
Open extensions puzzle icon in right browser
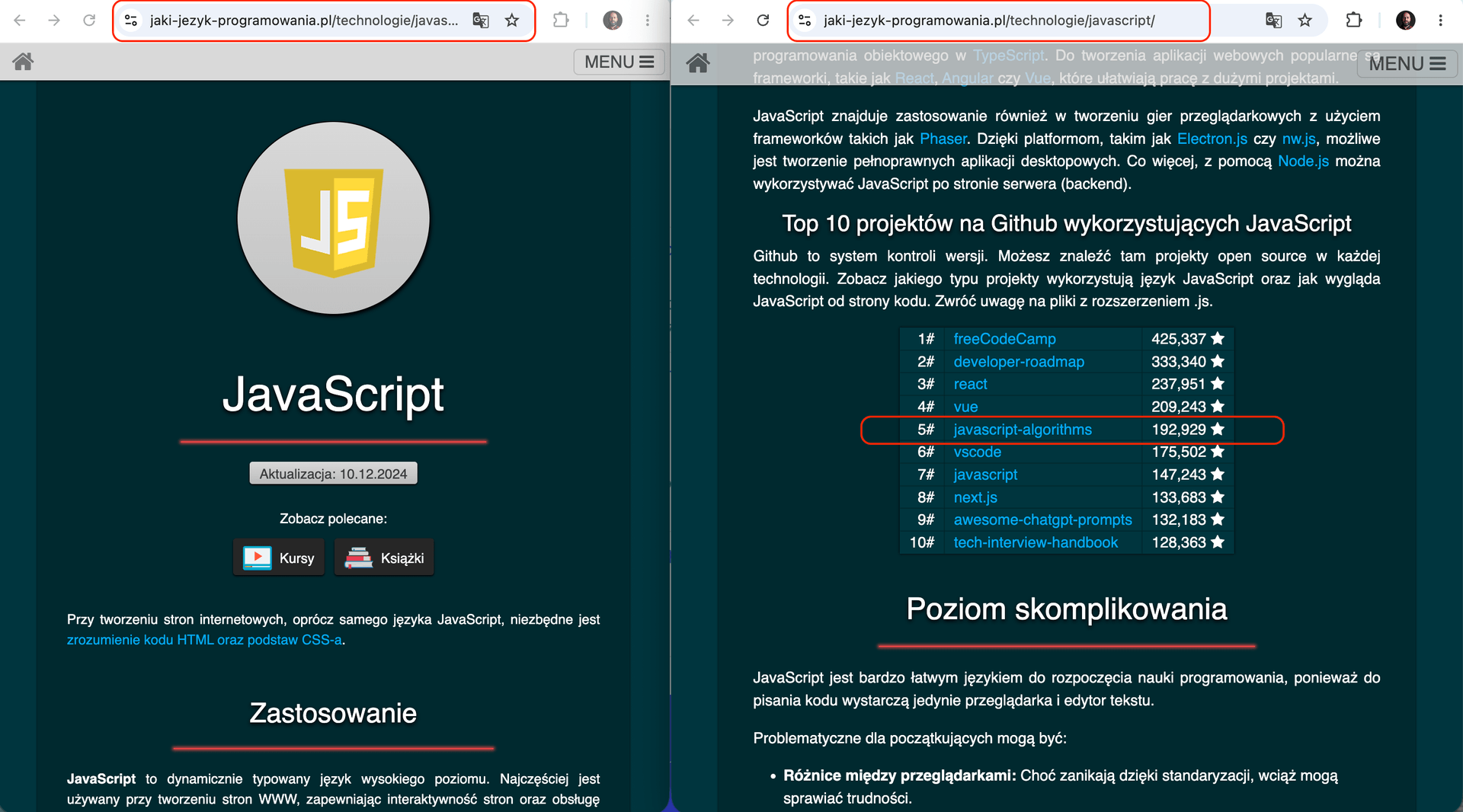tap(1354, 21)
